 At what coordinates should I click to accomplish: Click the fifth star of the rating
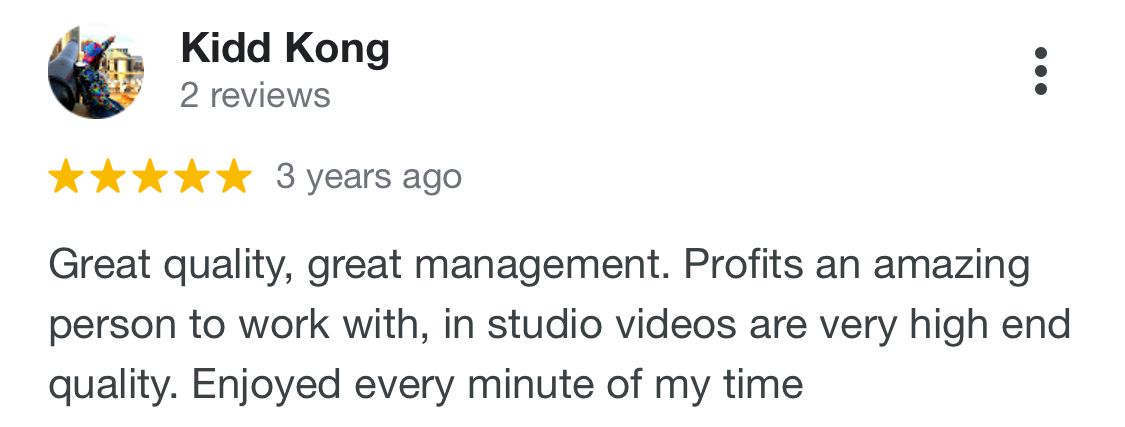[234, 177]
